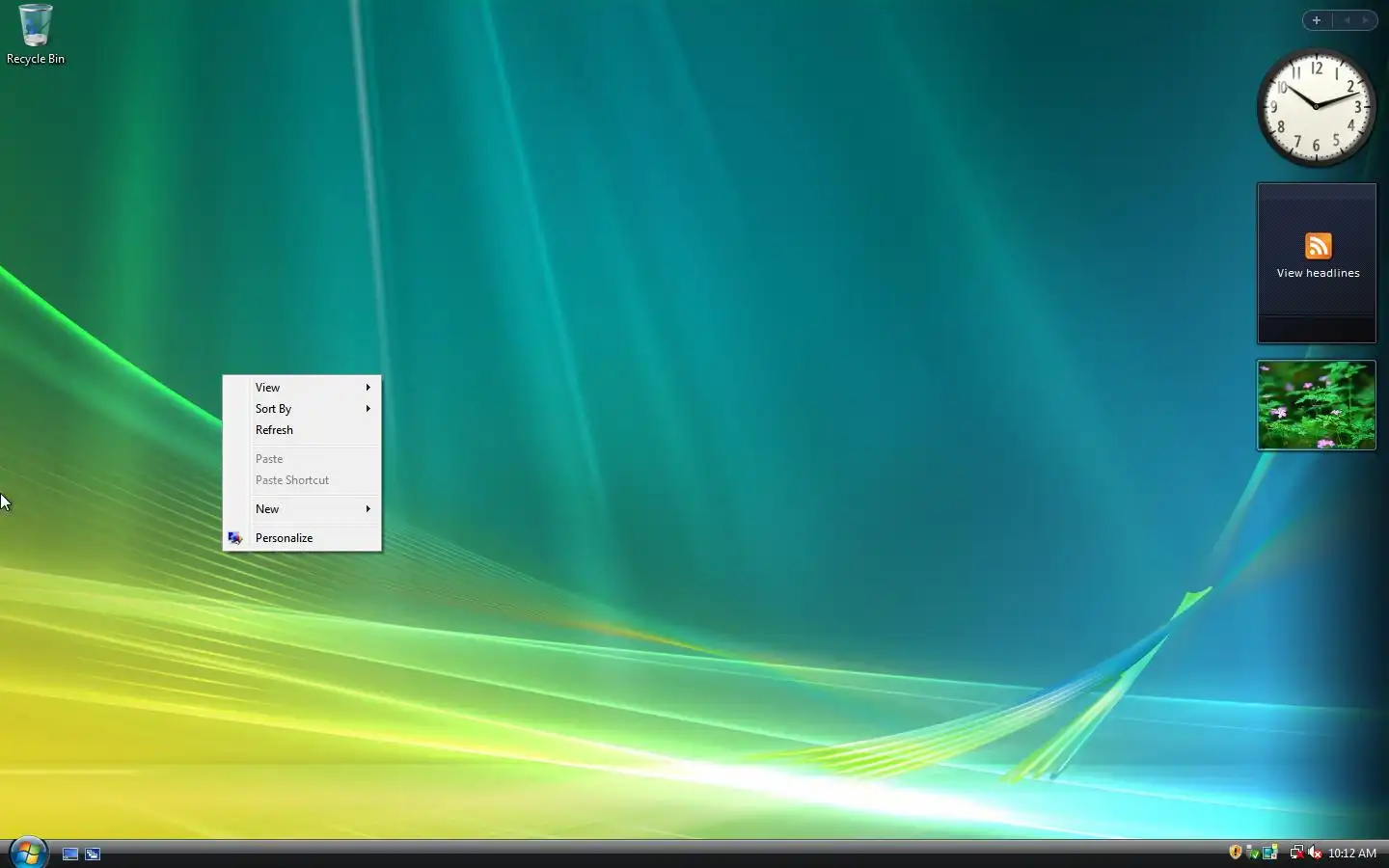Click Switch between windows in Quick Launch

click(93, 854)
